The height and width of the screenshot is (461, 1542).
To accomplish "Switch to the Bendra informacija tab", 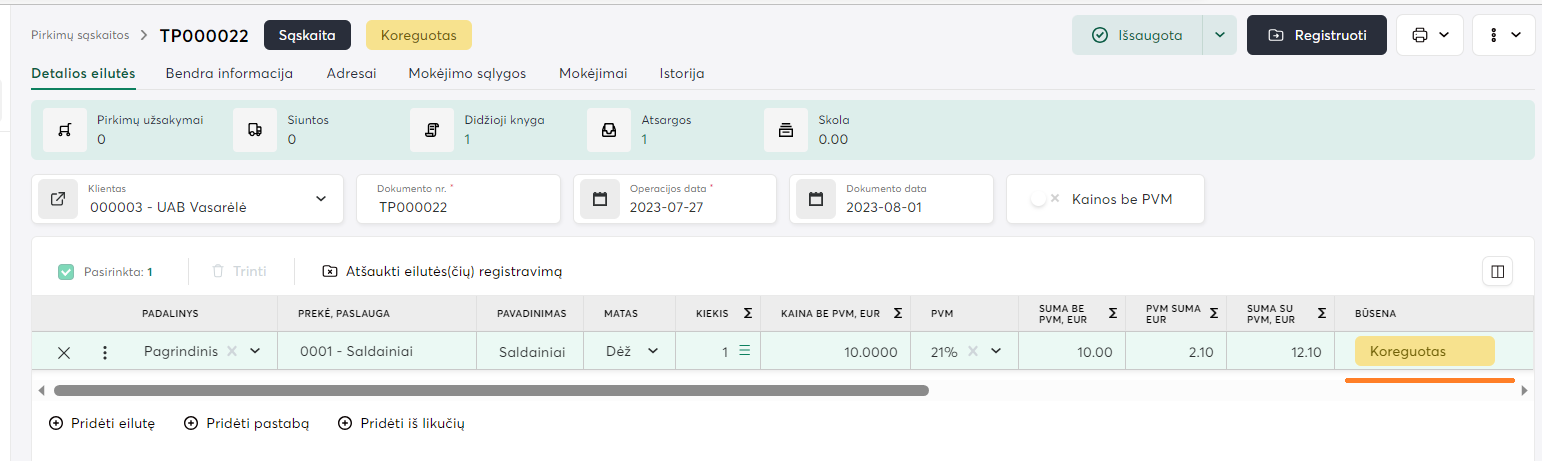I will pyautogui.click(x=229, y=73).
